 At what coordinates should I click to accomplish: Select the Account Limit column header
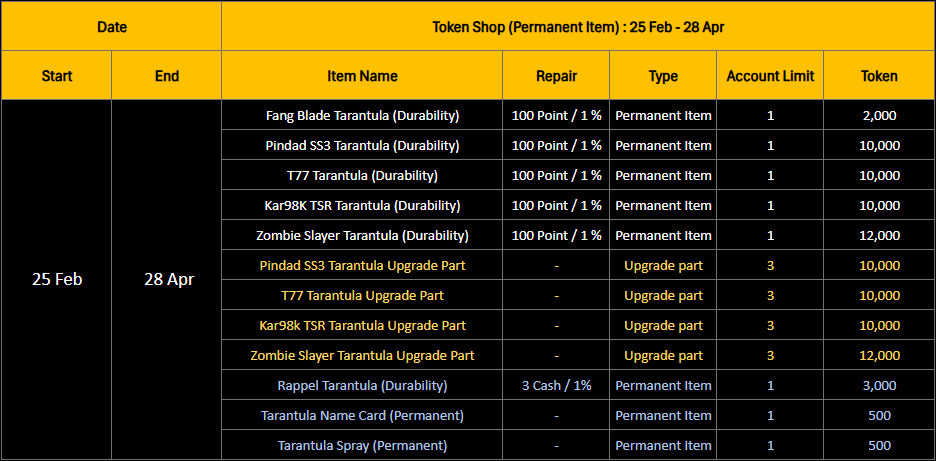(x=770, y=76)
